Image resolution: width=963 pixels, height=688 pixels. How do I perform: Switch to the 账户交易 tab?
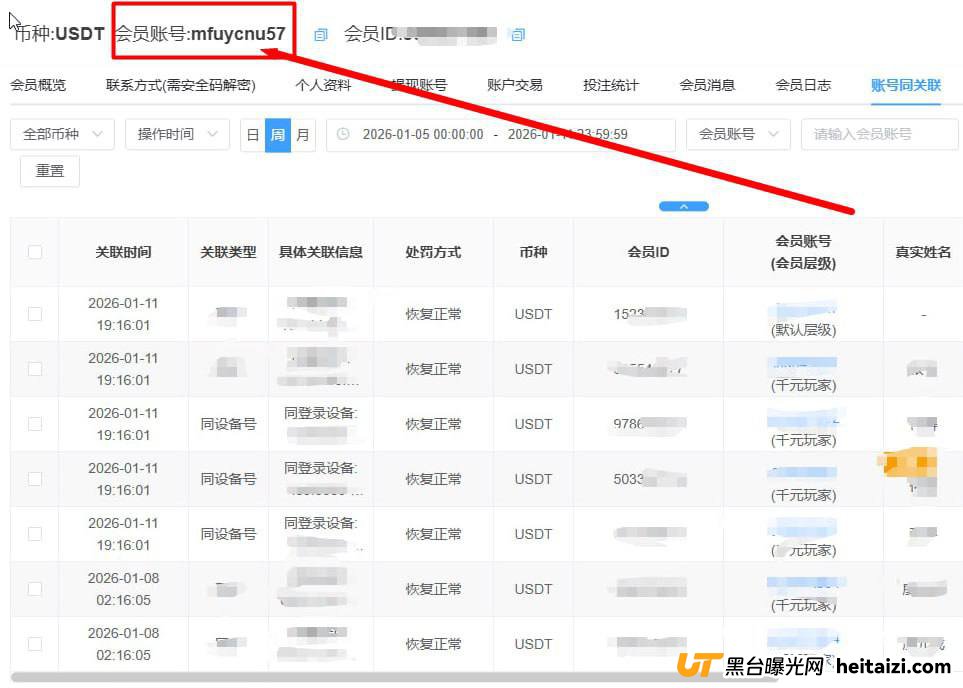(x=515, y=85)
